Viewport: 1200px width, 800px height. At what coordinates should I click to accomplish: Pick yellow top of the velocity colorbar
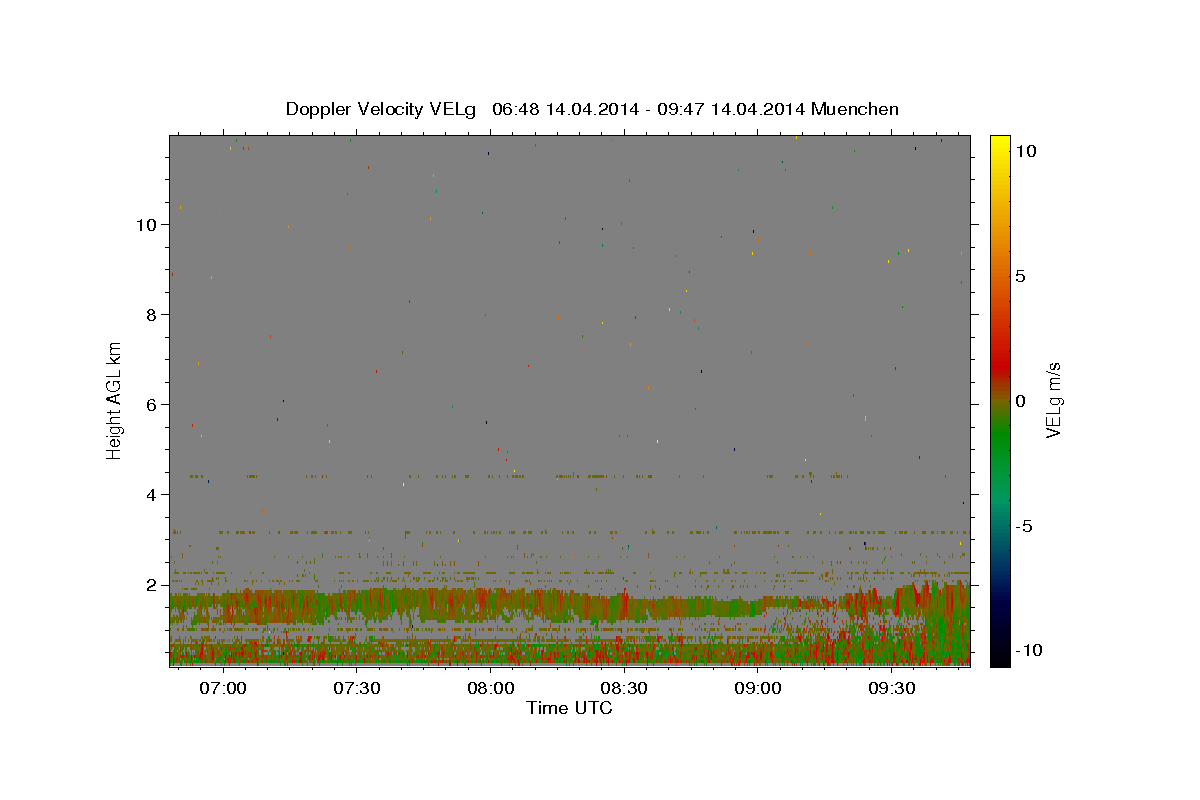[x=998, y=146]
